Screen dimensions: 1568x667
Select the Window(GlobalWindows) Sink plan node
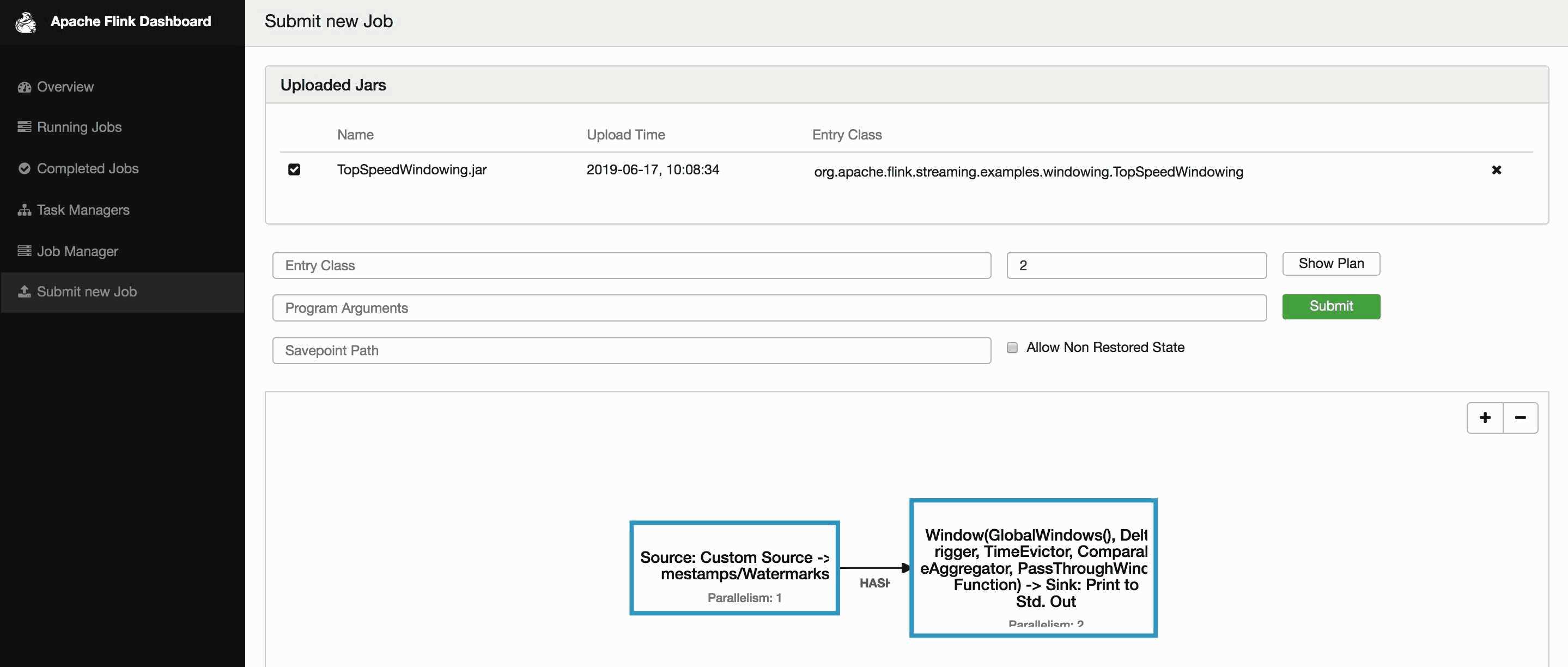coord(1033,568)
